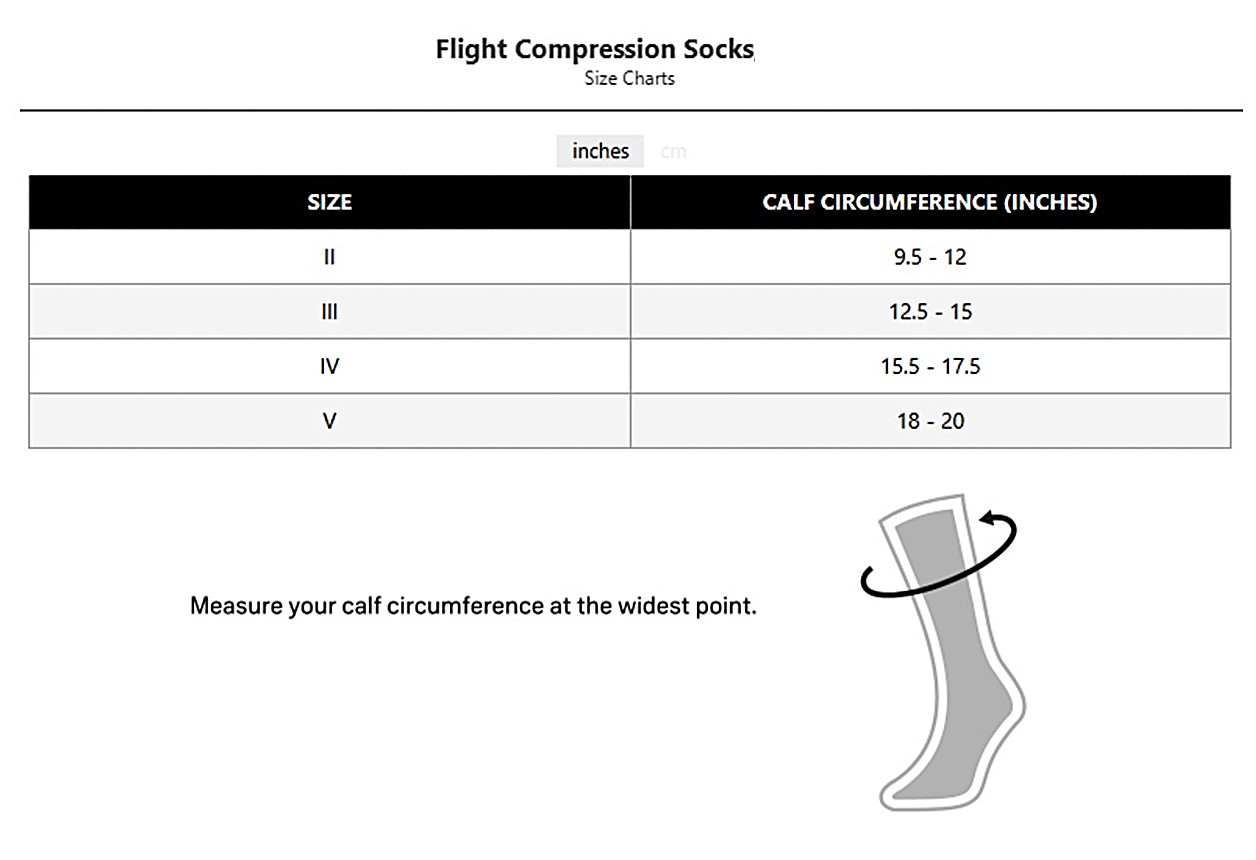Click the 18 - 20 calf measurement
The width and height of the screenshot is (1256, 860).
[x=929, y=421]
